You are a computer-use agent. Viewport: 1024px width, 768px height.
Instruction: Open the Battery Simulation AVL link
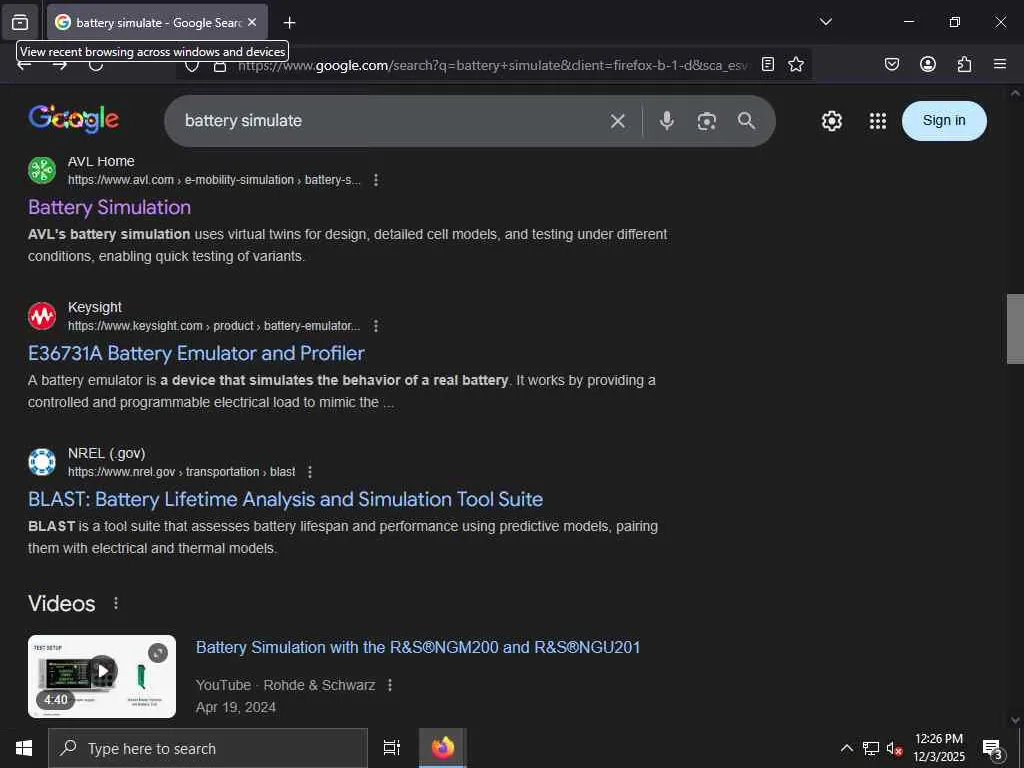tap(109, 207)
